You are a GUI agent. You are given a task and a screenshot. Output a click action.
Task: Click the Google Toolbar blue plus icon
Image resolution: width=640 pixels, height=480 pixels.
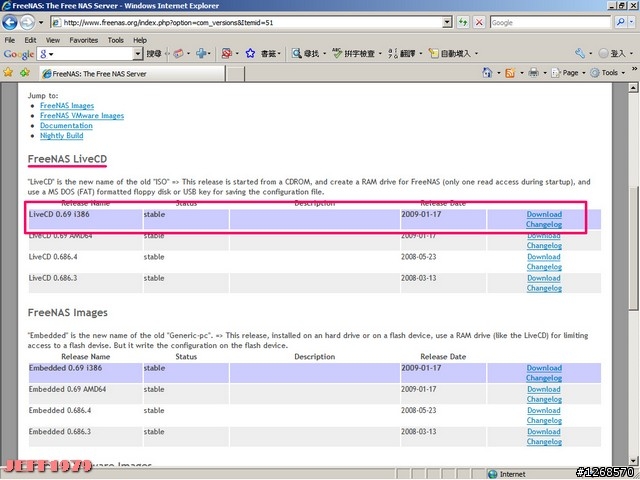tap(201, 53)
